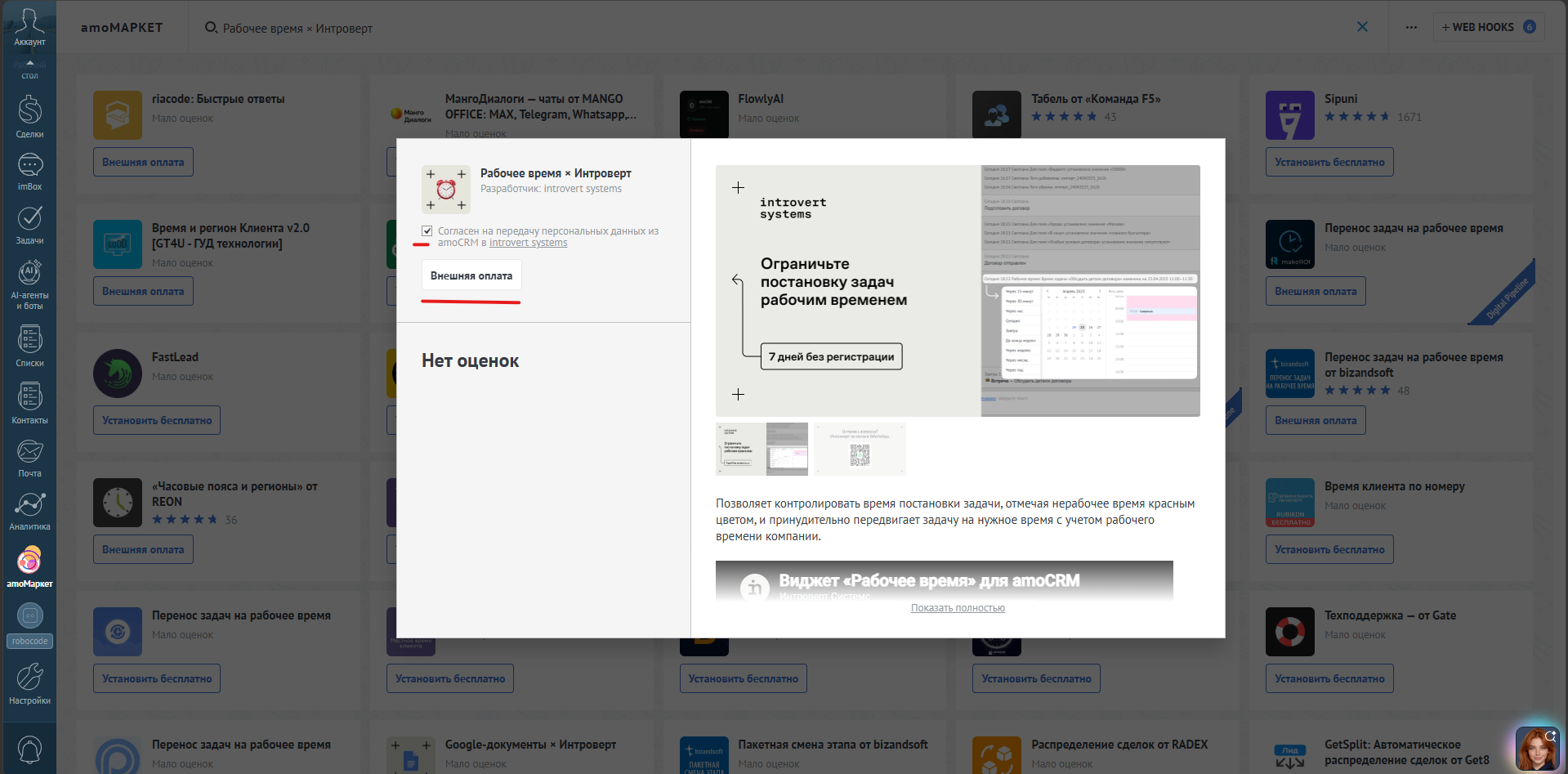Click Внешняя оплата for Перенос задач bizandsoft
Viewport: 1568px width, 774px height.
coord(1316,420)
